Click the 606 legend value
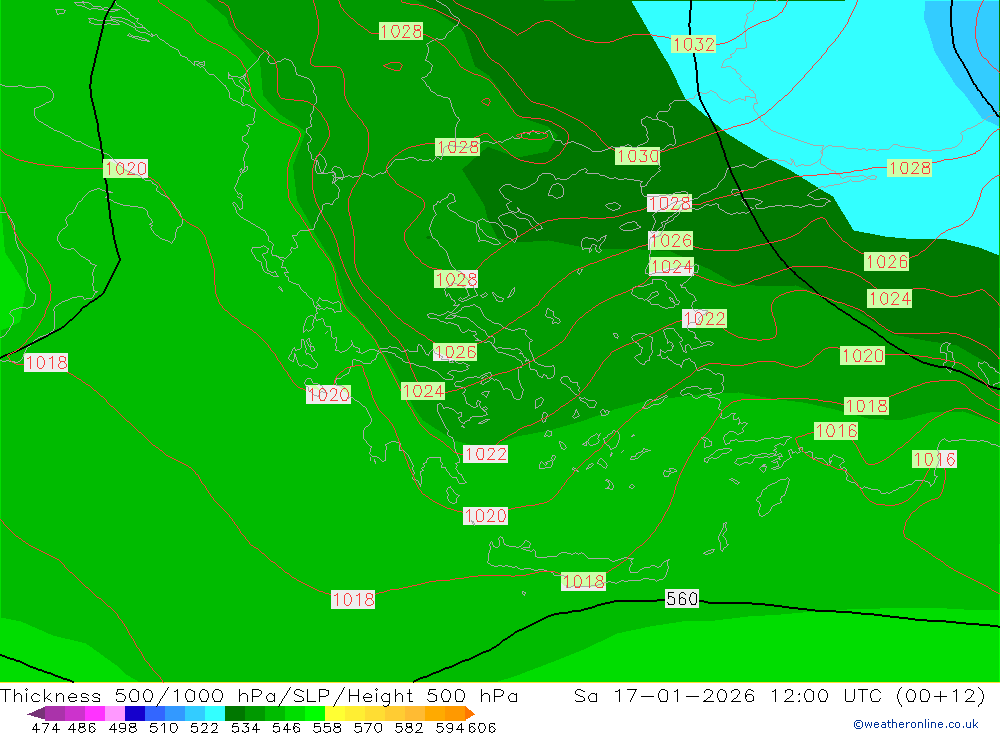Viewport: 1000px width, 733px height. (x=482, y=727)
